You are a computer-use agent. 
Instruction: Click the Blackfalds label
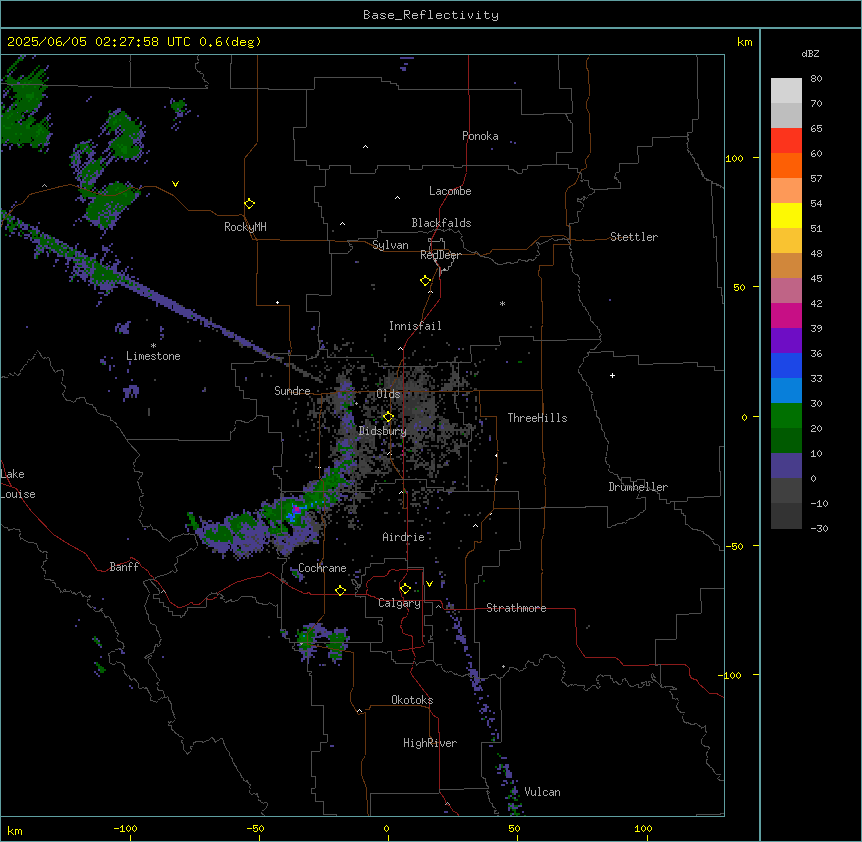[441, 223]
